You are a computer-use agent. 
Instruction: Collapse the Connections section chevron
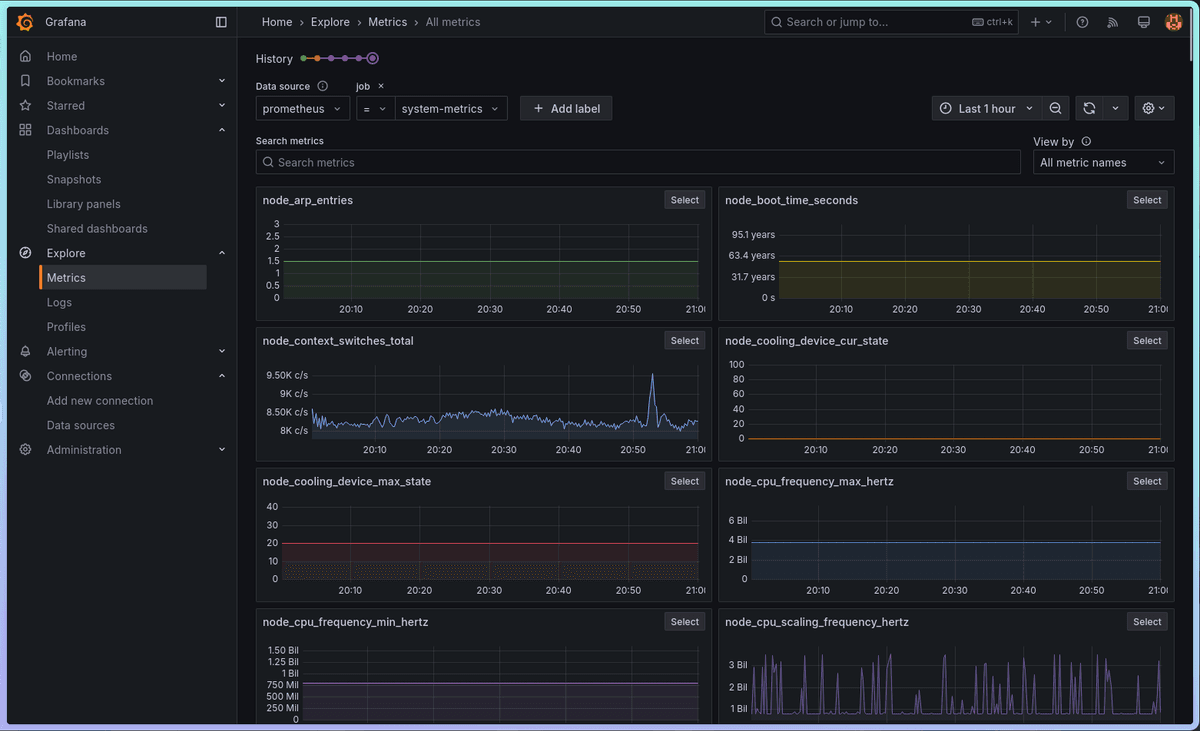click(222, 376)
